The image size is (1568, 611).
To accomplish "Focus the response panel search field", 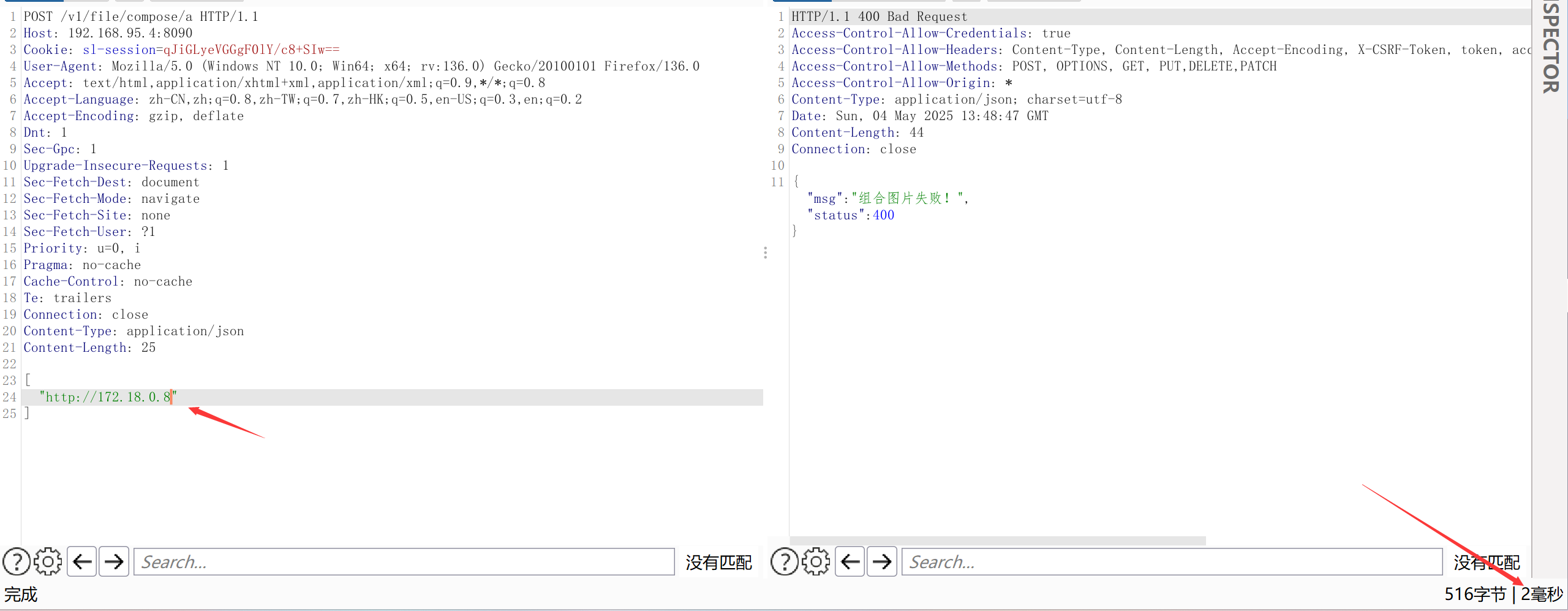I will click(x=1171, y=562).
